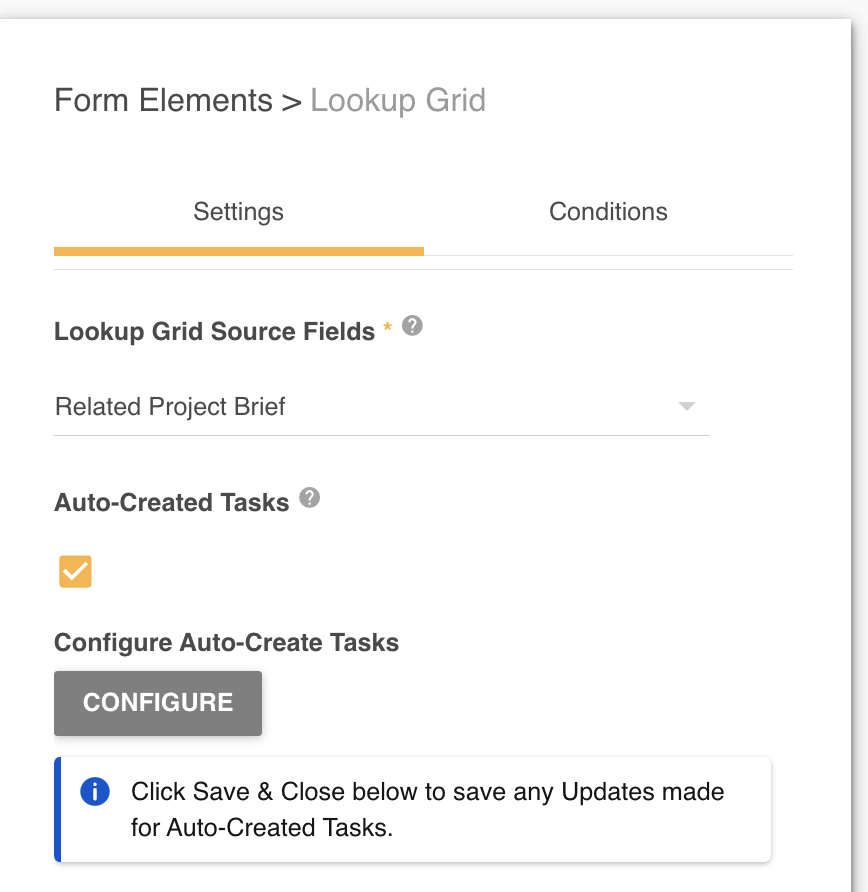Go back to Form Elements breadcrumb

coord(163,101)
